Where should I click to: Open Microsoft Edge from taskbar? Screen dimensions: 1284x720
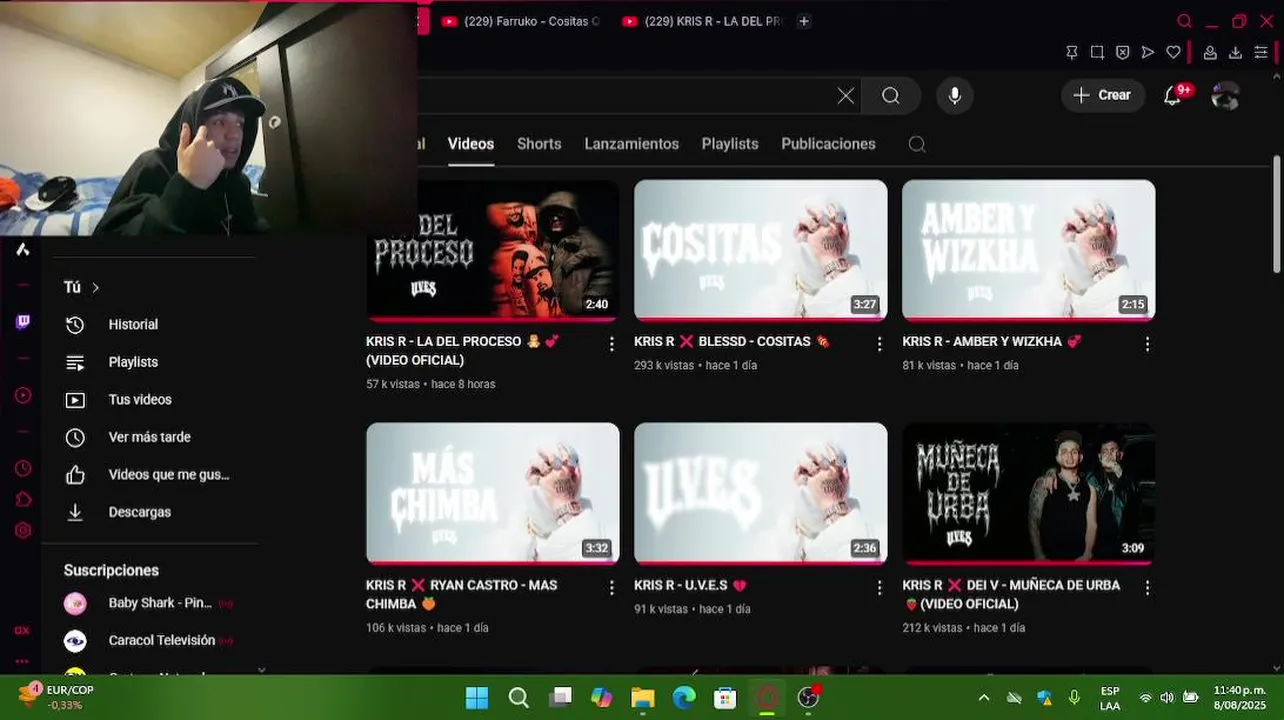684,698
